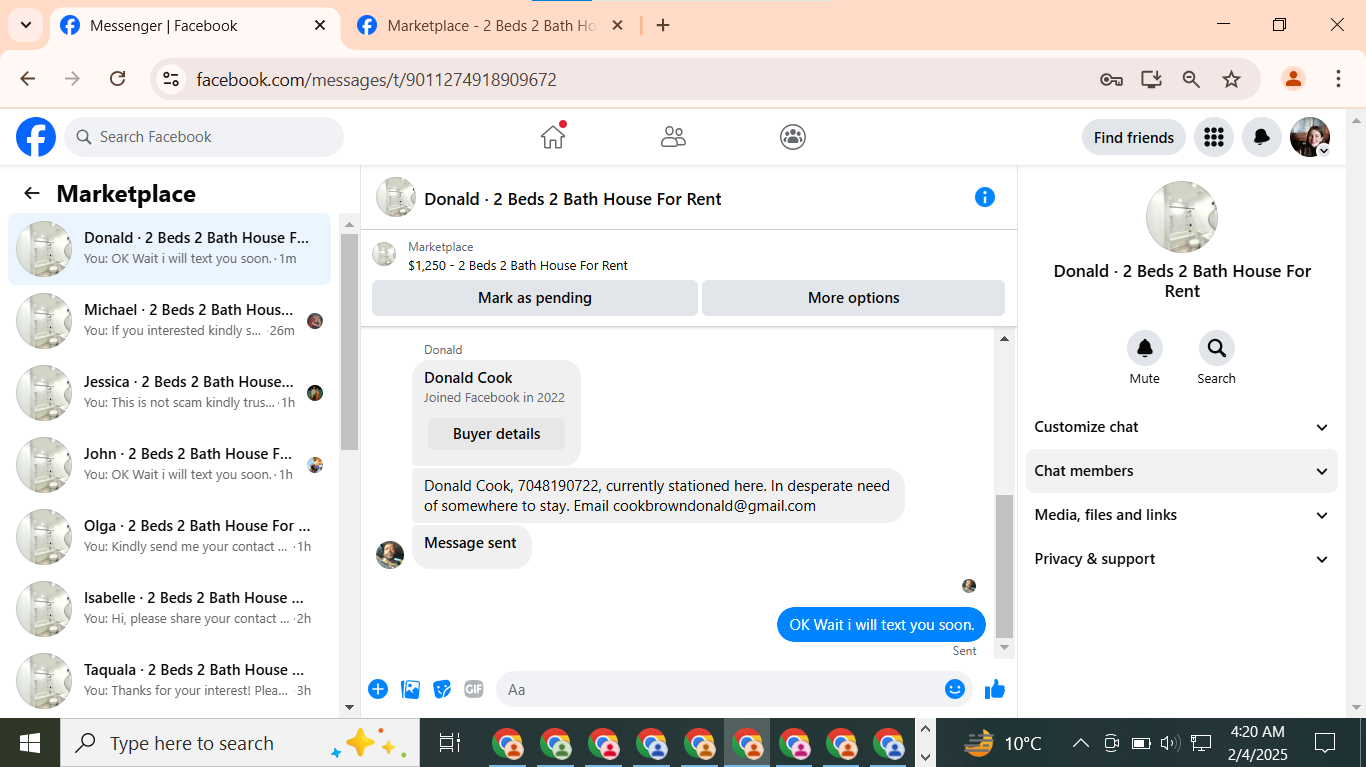Open Donald's listing thumbnail in right panel
This screenshot has height=767, width=1366.
tap(1182, 217)
